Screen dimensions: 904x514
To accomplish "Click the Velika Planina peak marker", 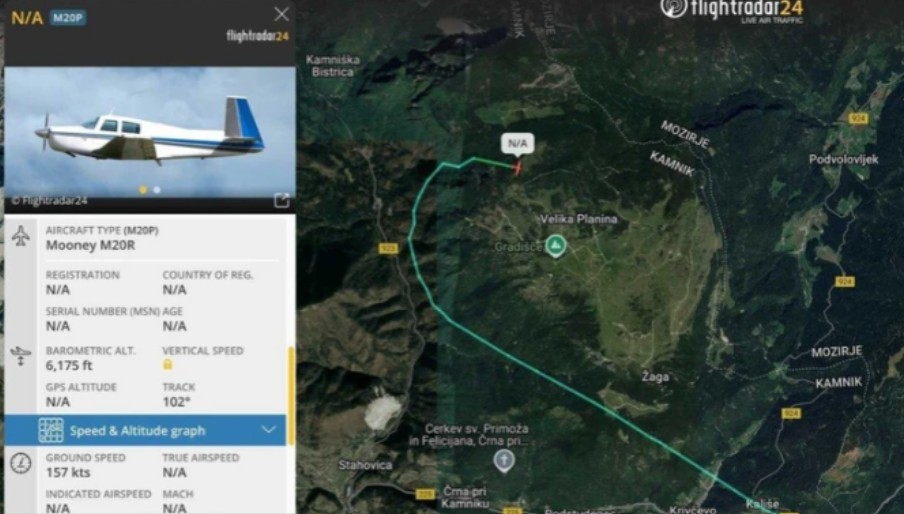I will click(555, 246).
